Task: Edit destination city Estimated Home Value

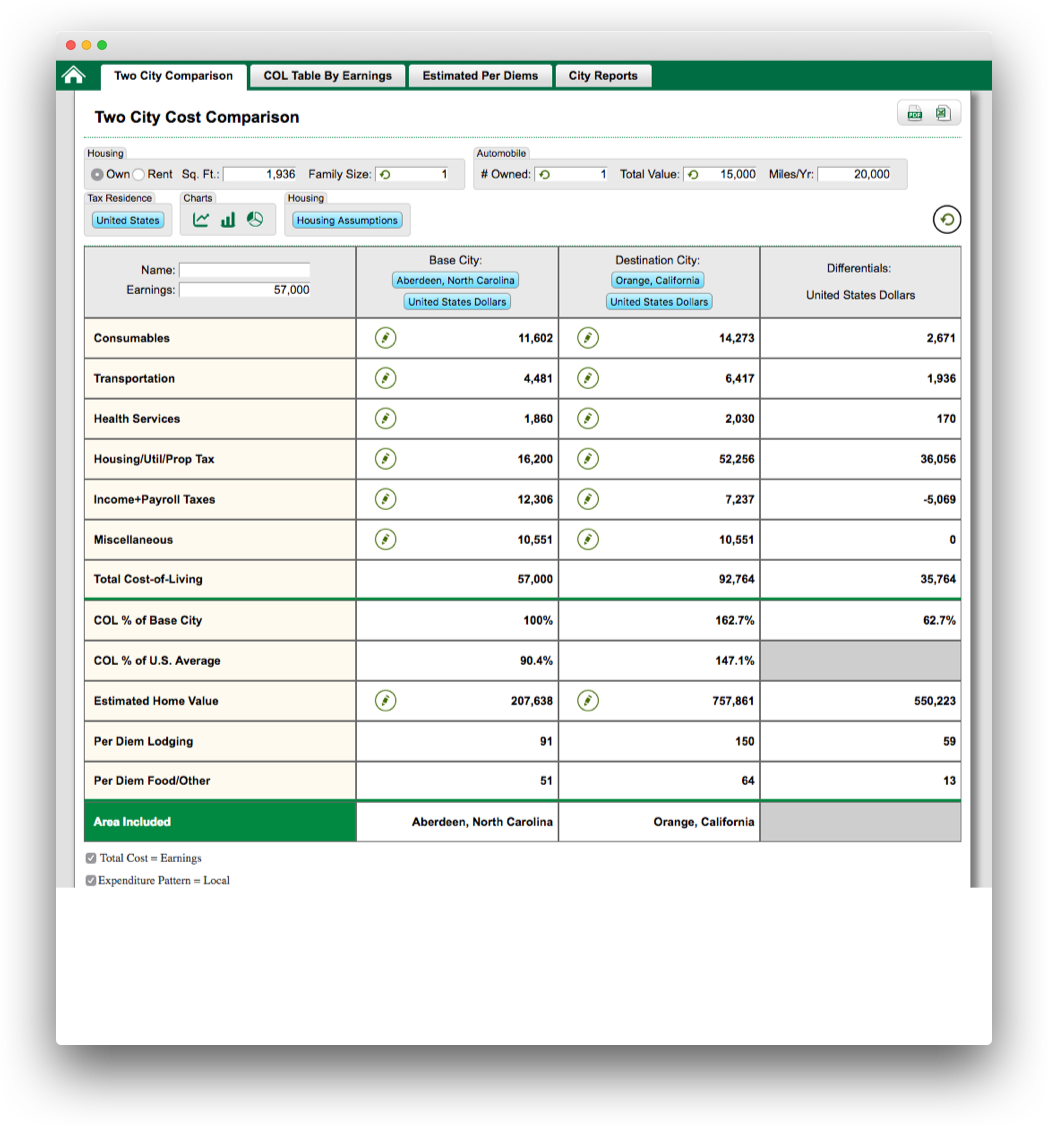Action: click(588, 700)
